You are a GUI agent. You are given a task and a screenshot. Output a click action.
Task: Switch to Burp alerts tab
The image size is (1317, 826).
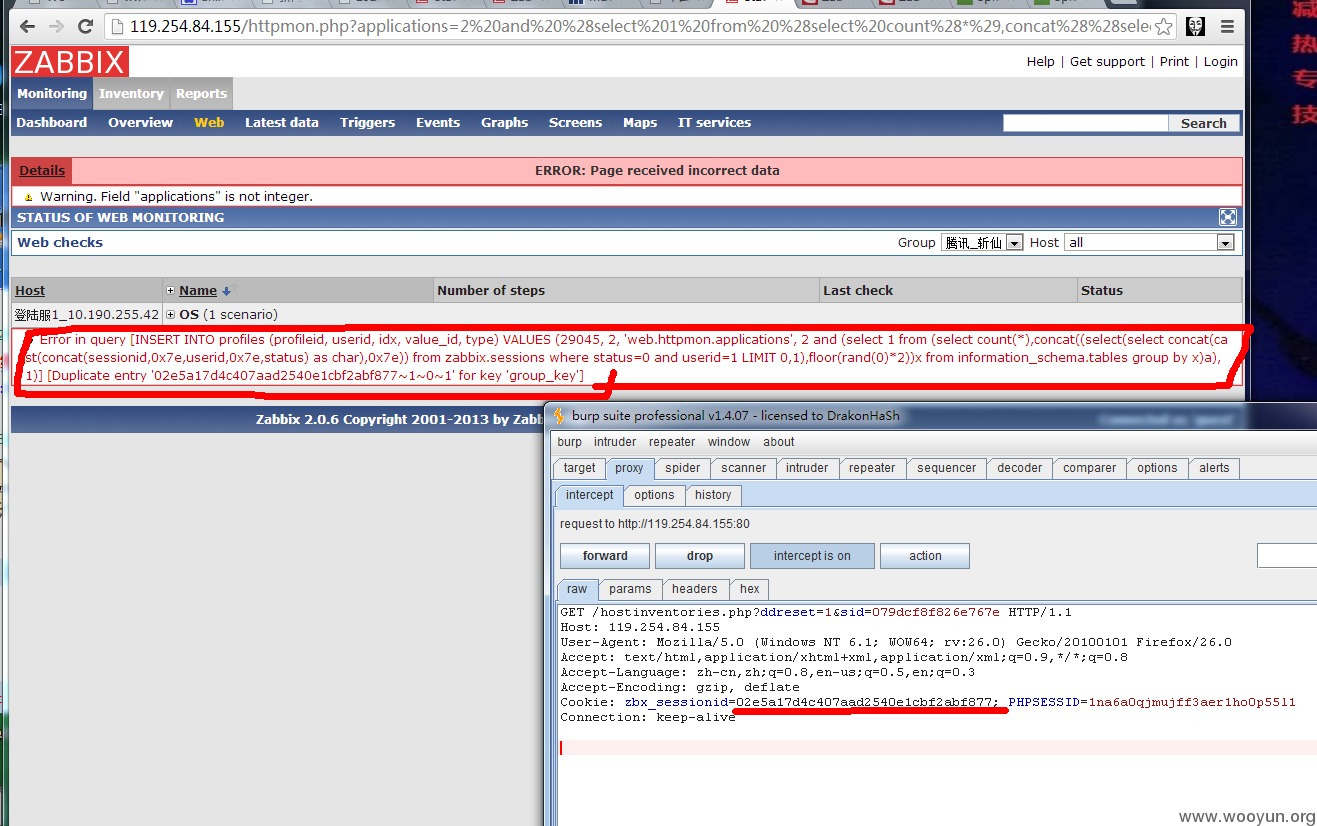click(1214, 468)
